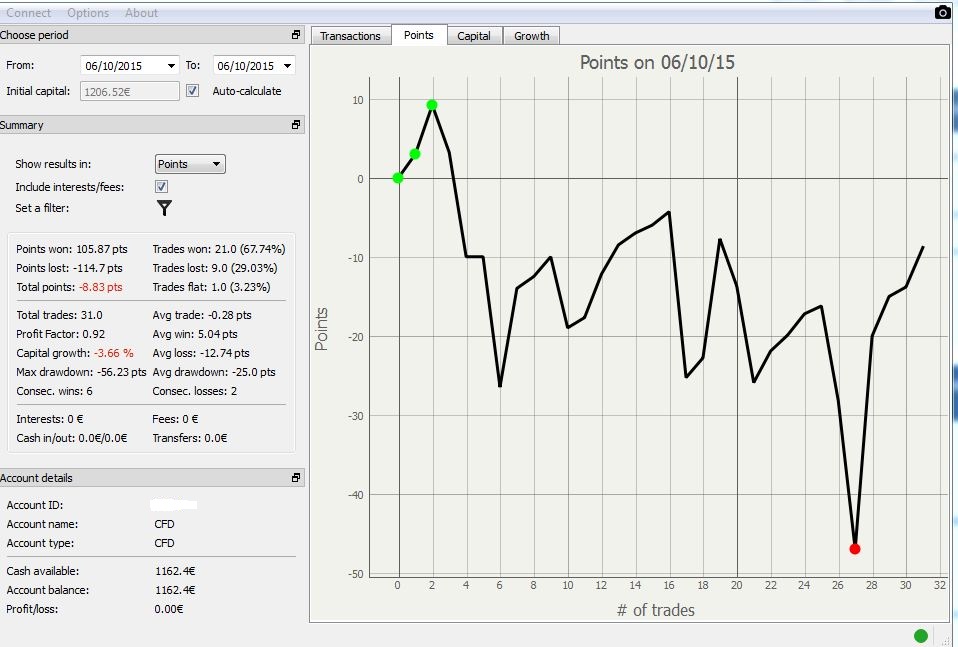
Task: Toggle the Auto-calculate checkbox
Action: pyautogui.click(x=192, y=91)
